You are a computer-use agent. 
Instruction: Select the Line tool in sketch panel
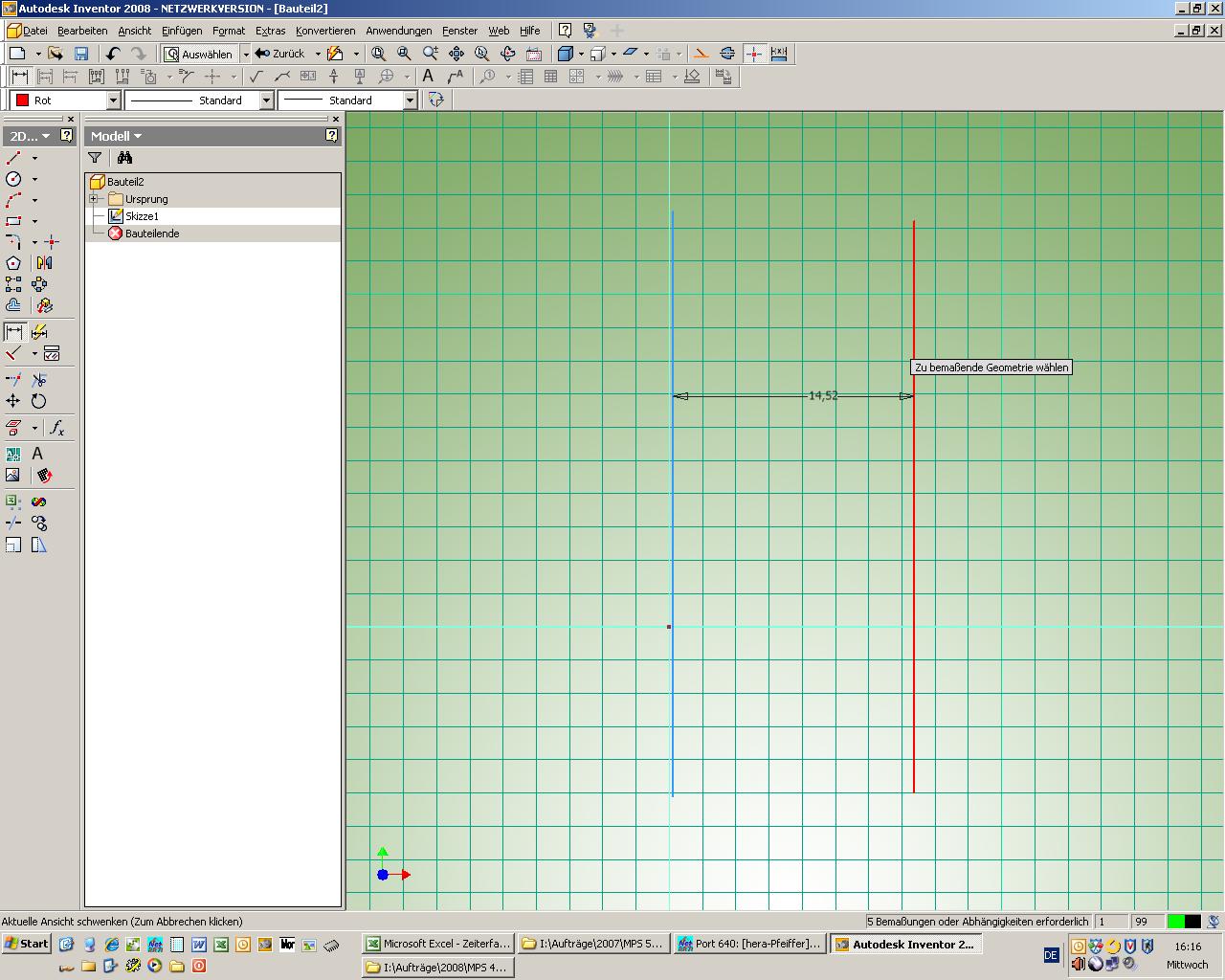pyautogui.click(x=13, y=158)
